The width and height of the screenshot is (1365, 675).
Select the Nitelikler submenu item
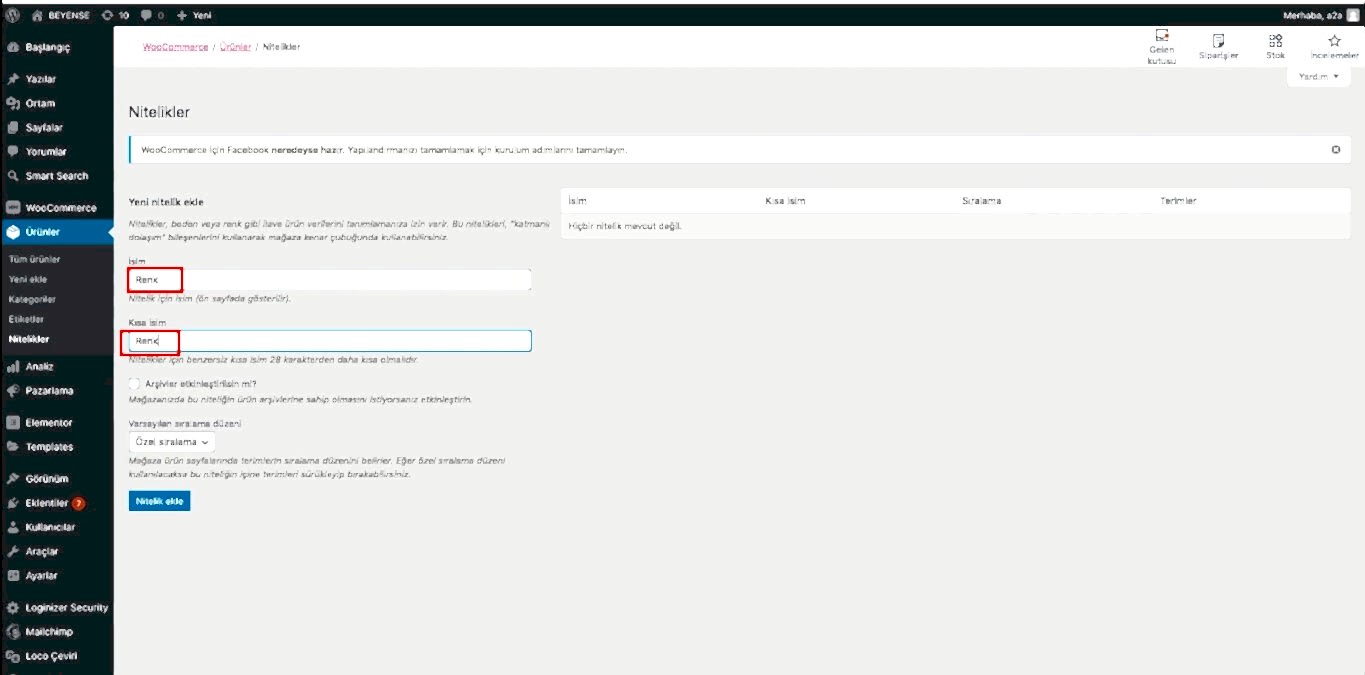coord(29,339)
